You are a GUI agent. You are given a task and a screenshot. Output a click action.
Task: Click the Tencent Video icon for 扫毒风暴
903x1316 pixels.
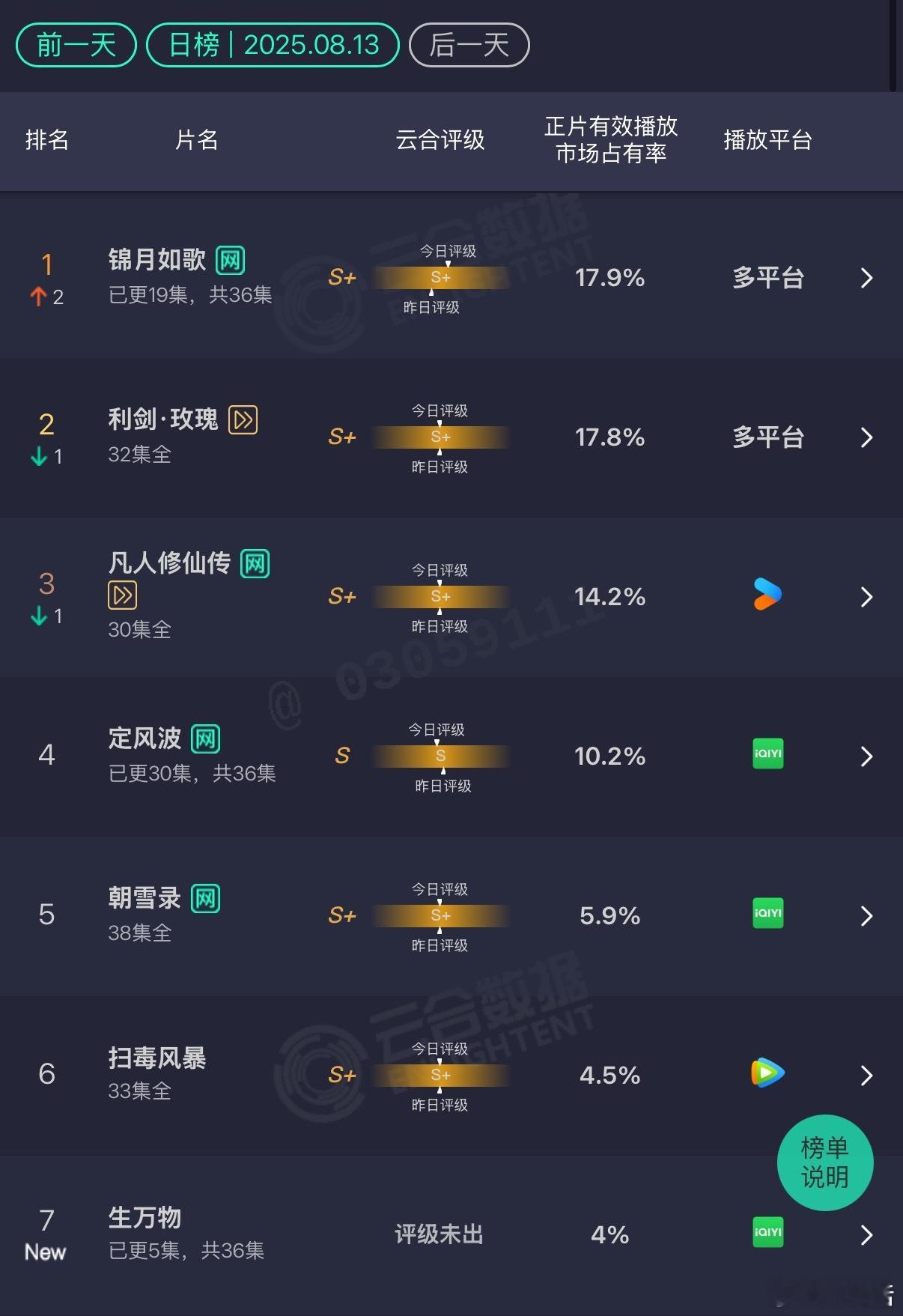[767, 1073]
